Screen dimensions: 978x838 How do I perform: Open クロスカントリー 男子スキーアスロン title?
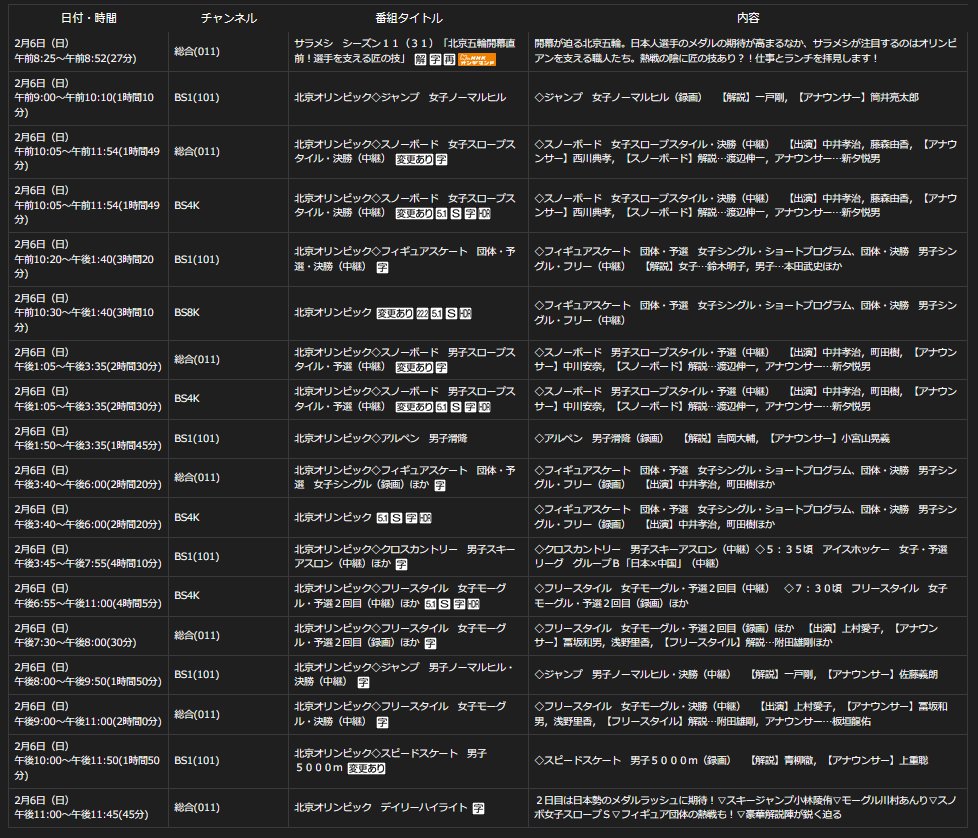[405, 556]
